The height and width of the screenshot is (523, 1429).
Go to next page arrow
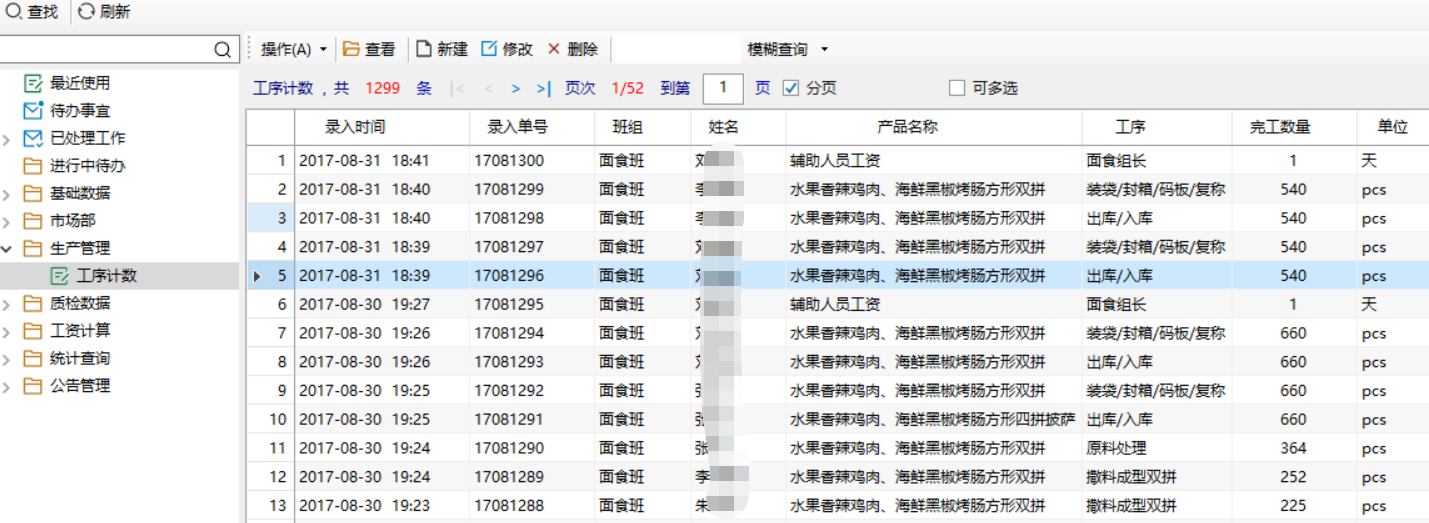pyautogui.click(x=516, y=89)
